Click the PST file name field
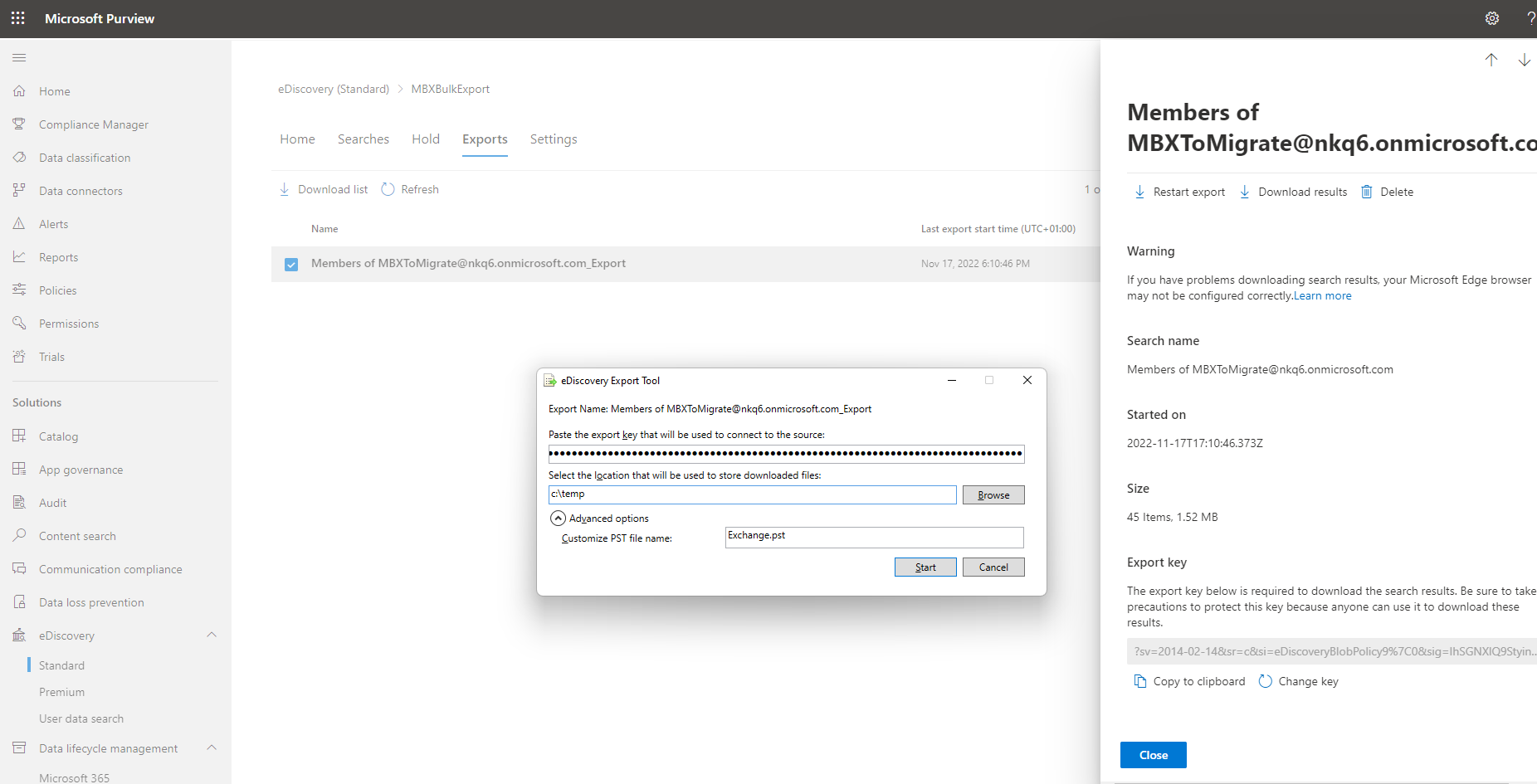Viewport: 1537px width, 784px height. click(x=875, y=537)
